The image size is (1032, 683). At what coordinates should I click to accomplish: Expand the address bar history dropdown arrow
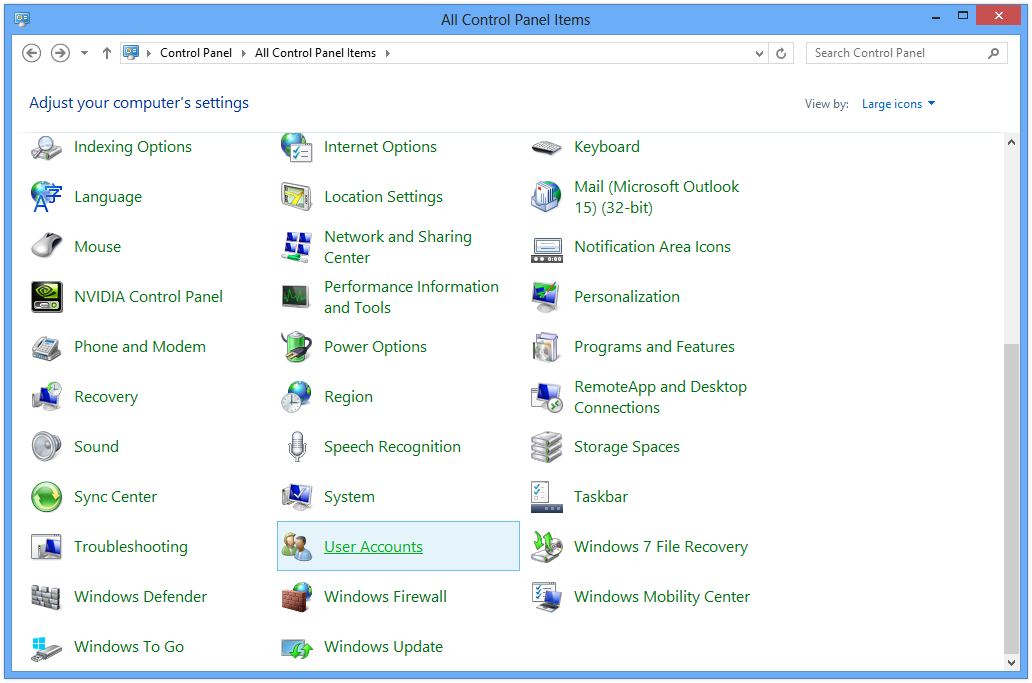coord(761,53)
